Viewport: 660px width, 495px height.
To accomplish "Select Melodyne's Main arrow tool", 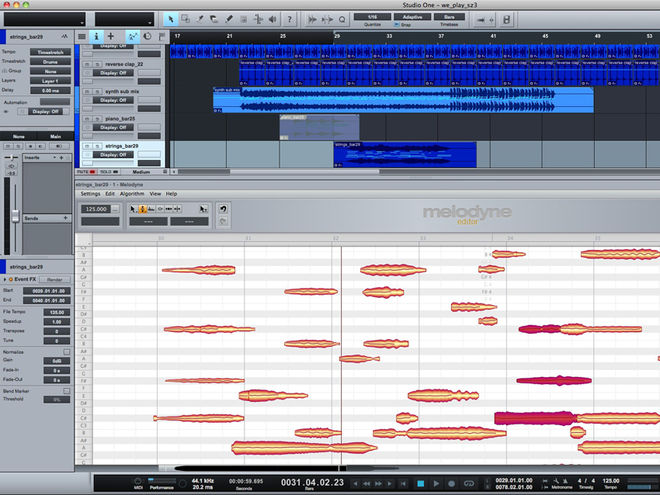I will point(133,209).
